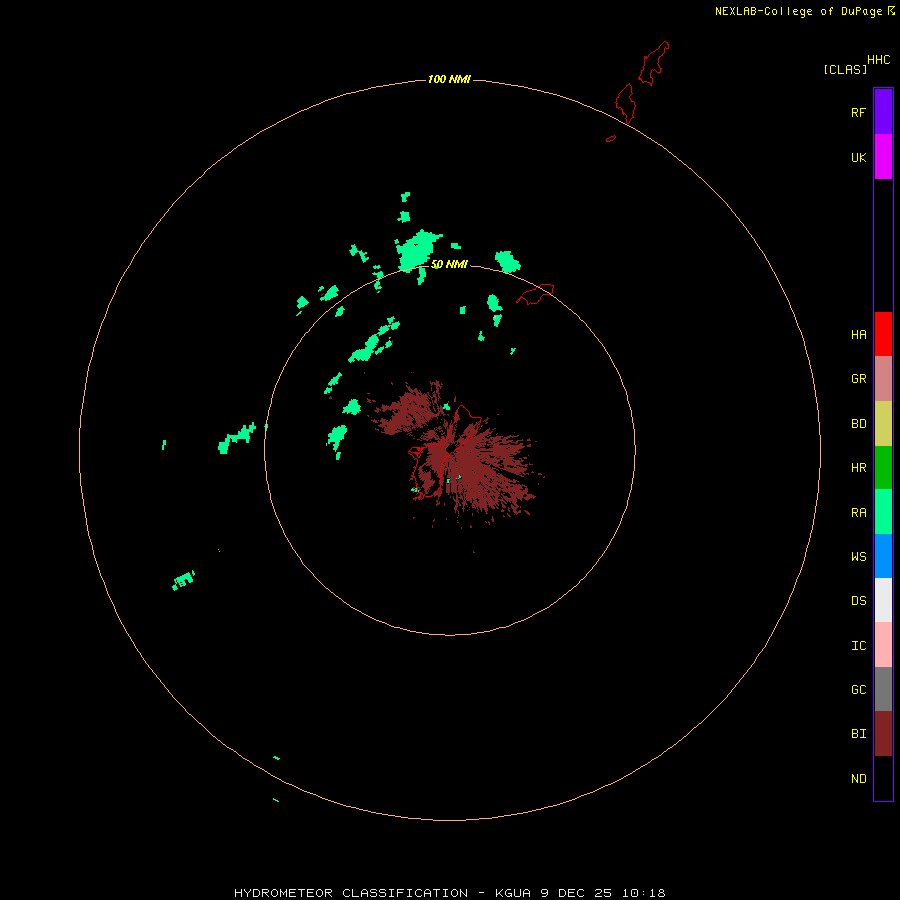This screenshot has height=900, width=900.
Task: Click the 10:18 timestamp
Action: tap(643, 893)
